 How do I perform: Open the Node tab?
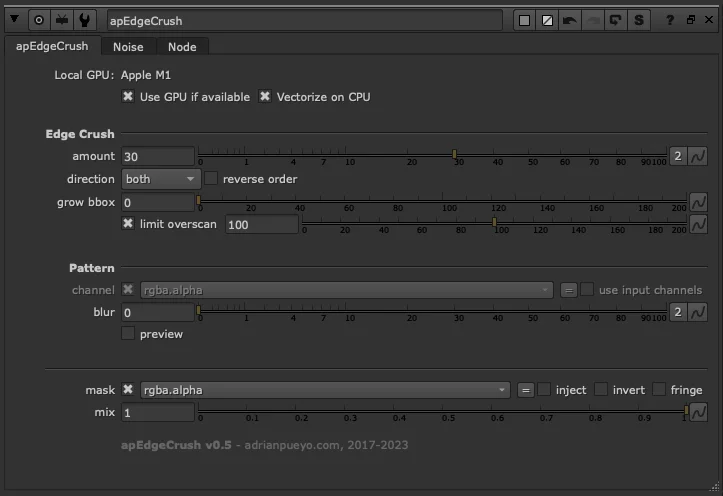182,47
